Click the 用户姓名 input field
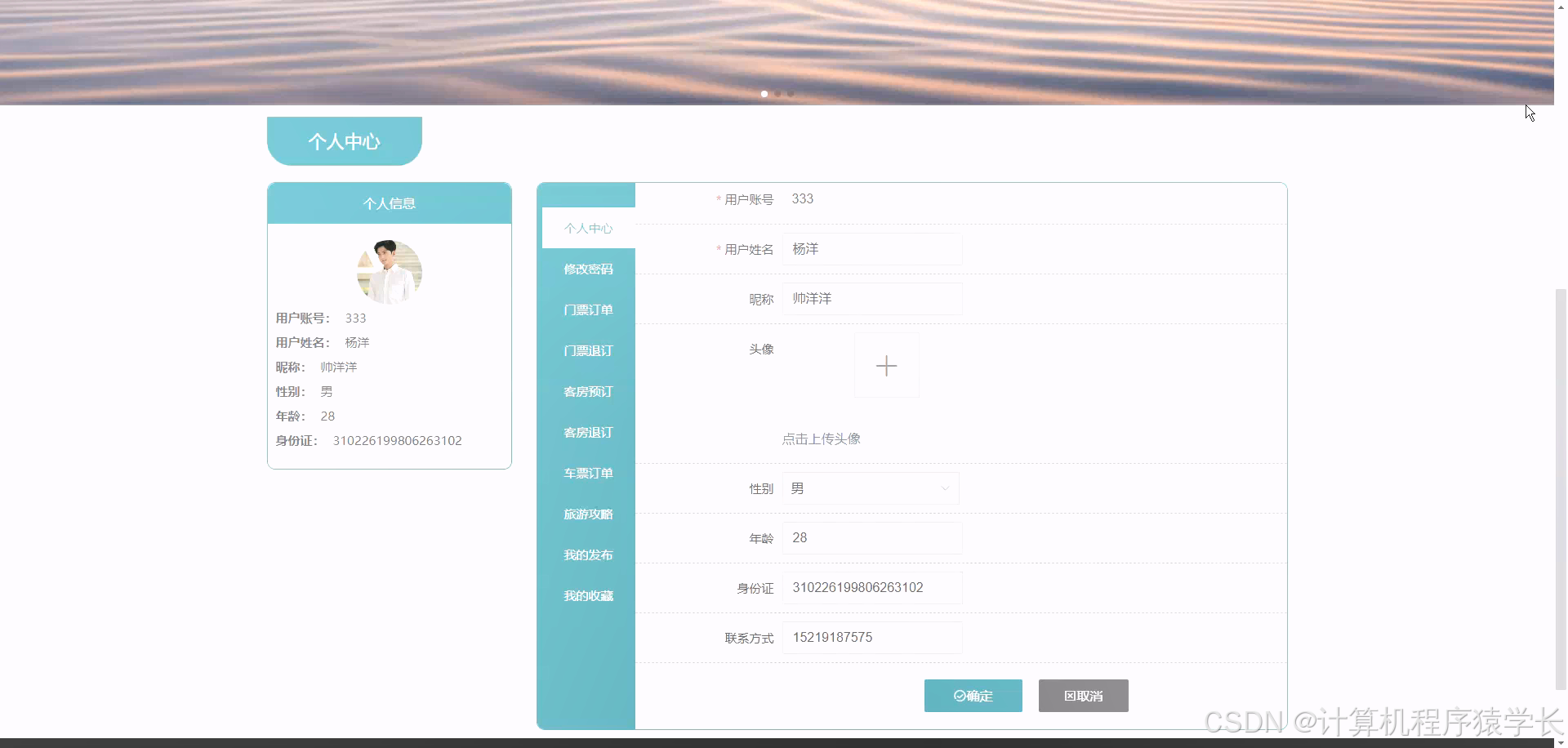The height and width of the screenshot is (748, 1568). pos(872,249)
